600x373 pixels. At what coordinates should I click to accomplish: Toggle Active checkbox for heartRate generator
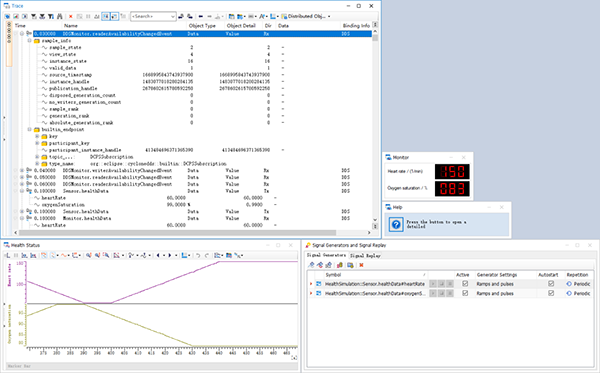click(x=465, y=284)
